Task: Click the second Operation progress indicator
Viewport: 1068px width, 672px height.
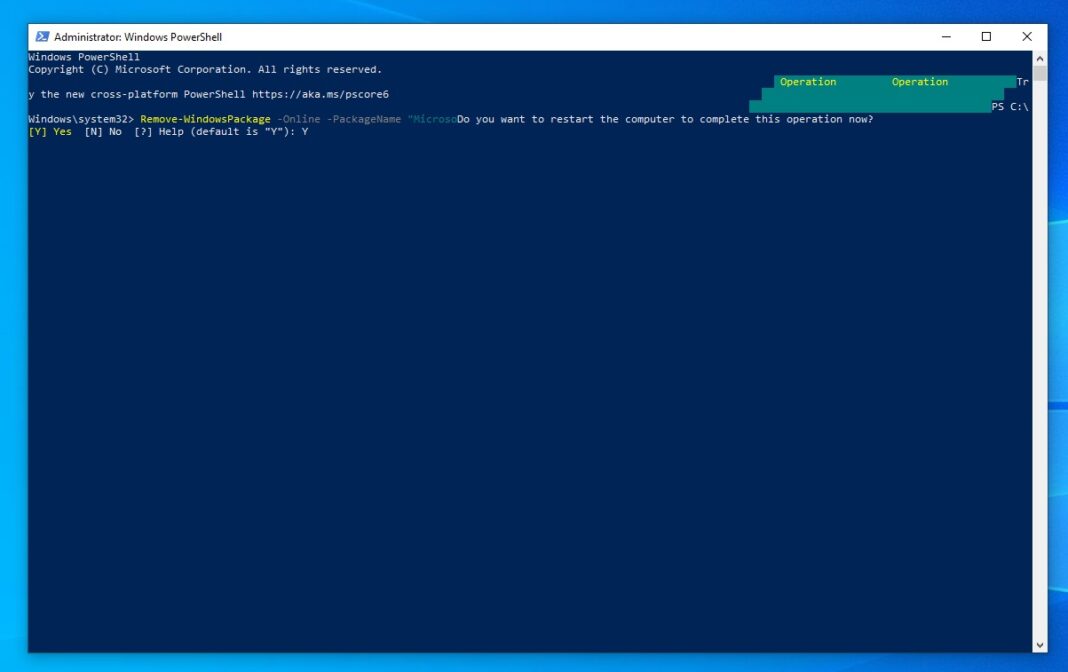Action: point(919,81)
